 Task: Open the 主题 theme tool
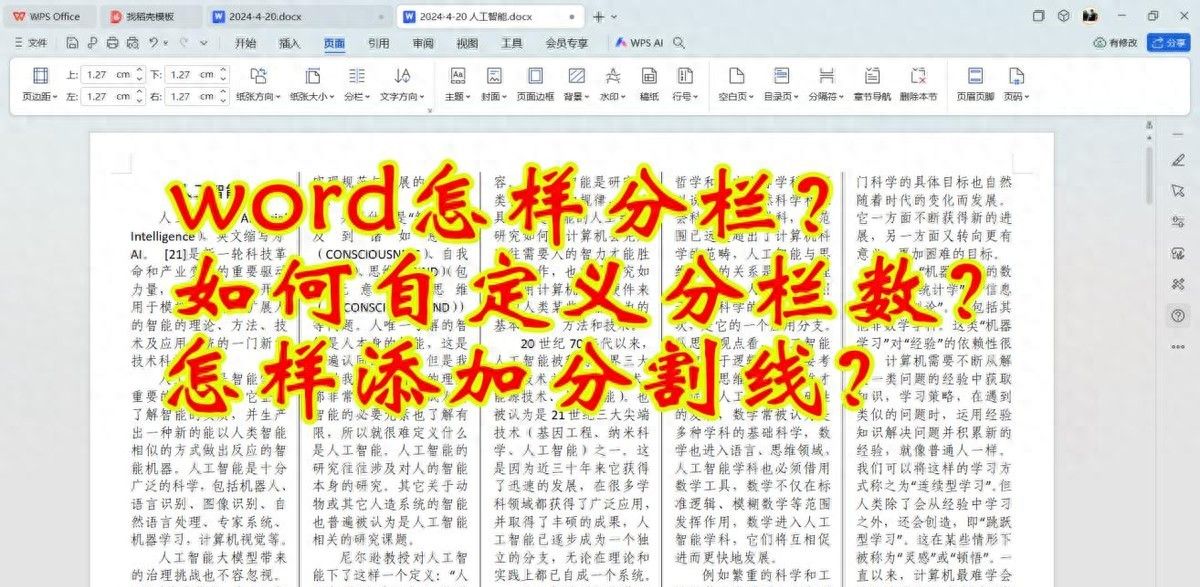(458, 84)
